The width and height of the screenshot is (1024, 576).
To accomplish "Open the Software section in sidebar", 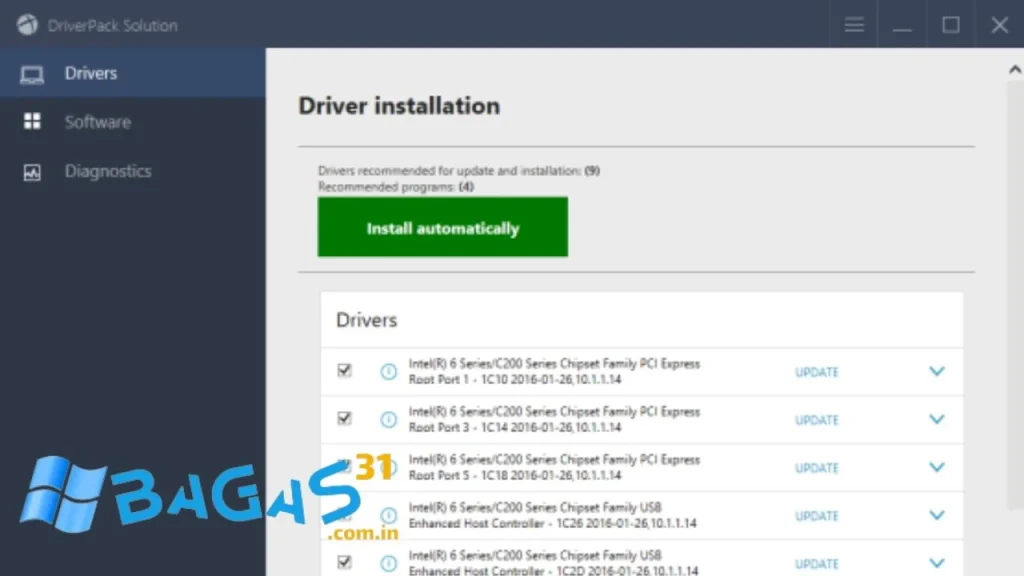I will pos(133,122).
